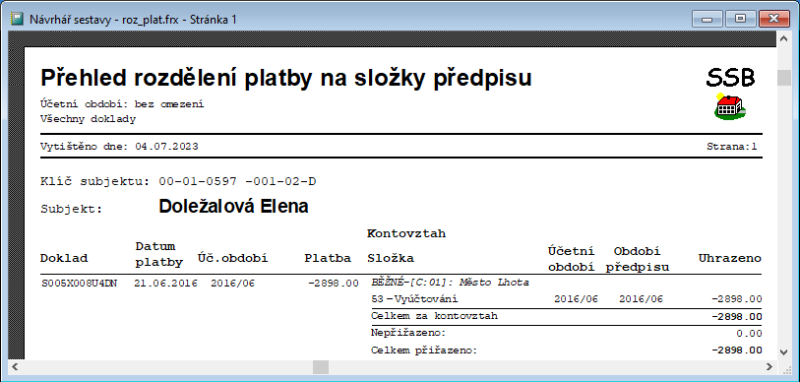Click the vertical scrollbar down arrow
Viewport: 800px width, 382px height.
[x=783, y=351]
